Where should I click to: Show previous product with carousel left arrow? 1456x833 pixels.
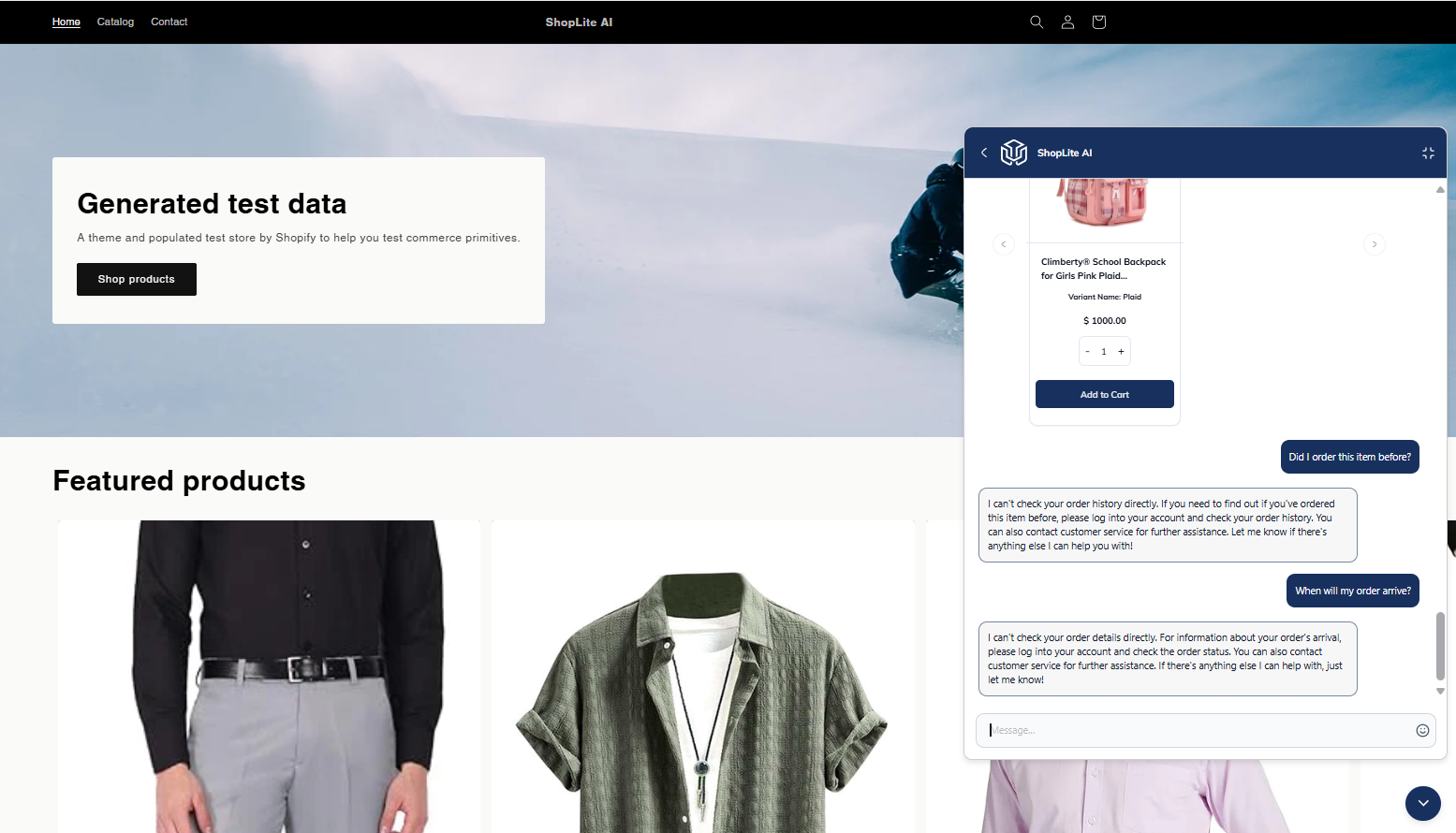tap(1004, 244)
